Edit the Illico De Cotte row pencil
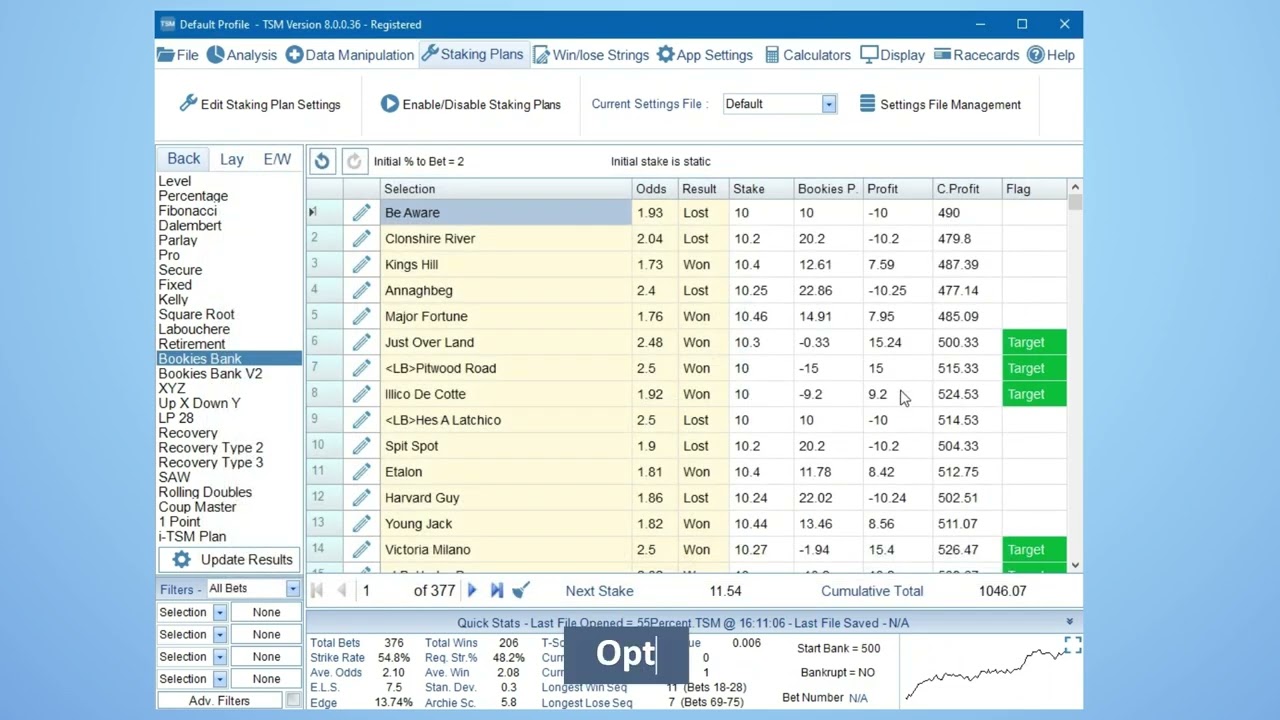Image resolution: width=1280 pixels, height=720 pixels. pos(361,394)
